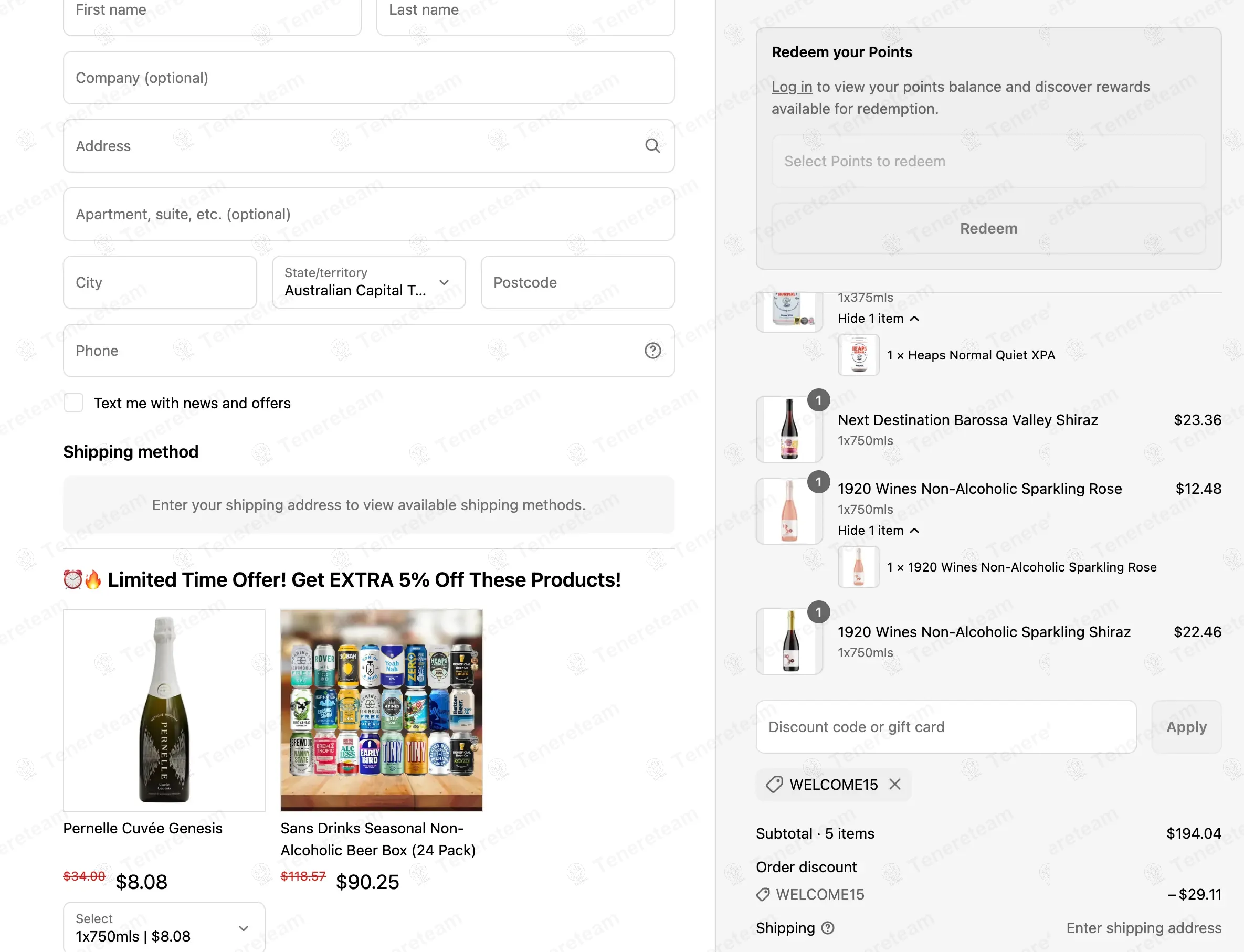Click the Select Points to redeem field
The width and height of the screenshot is (1244, 952).
point(988,162)
